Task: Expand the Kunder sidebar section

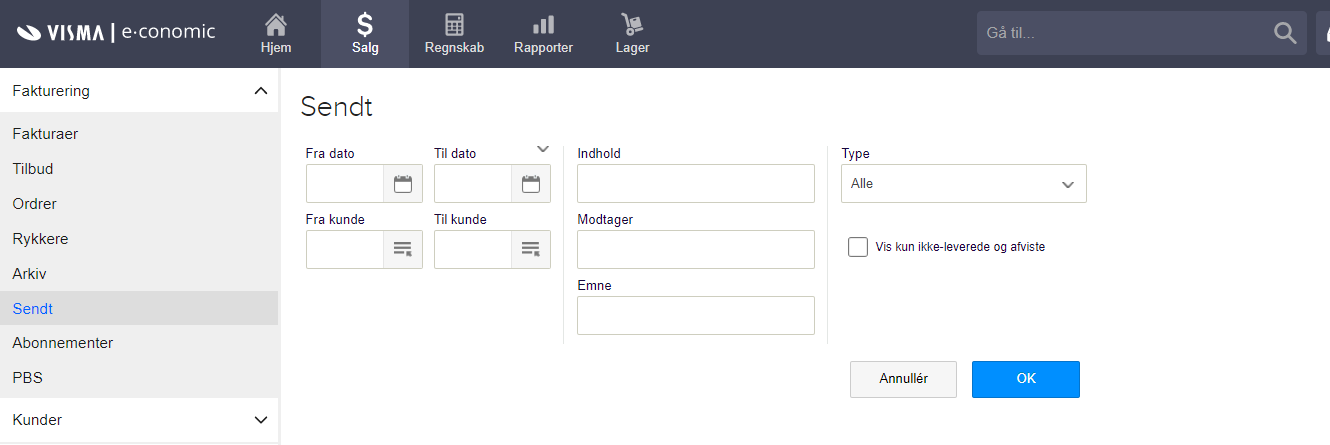Action: [x=261, y=420]
